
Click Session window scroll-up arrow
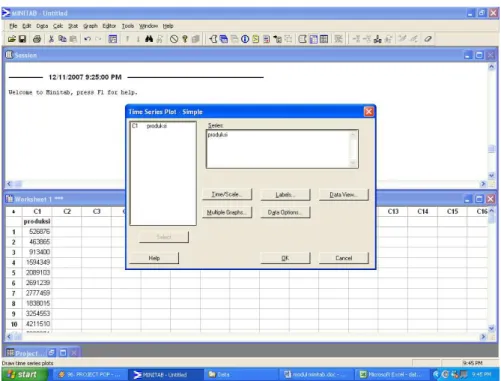pos(491,67)
